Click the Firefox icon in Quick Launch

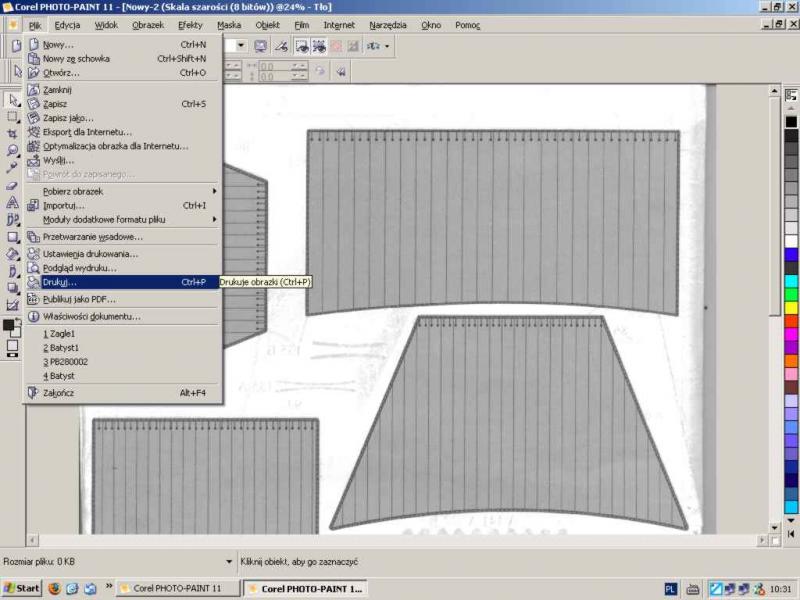pos(54,588)
